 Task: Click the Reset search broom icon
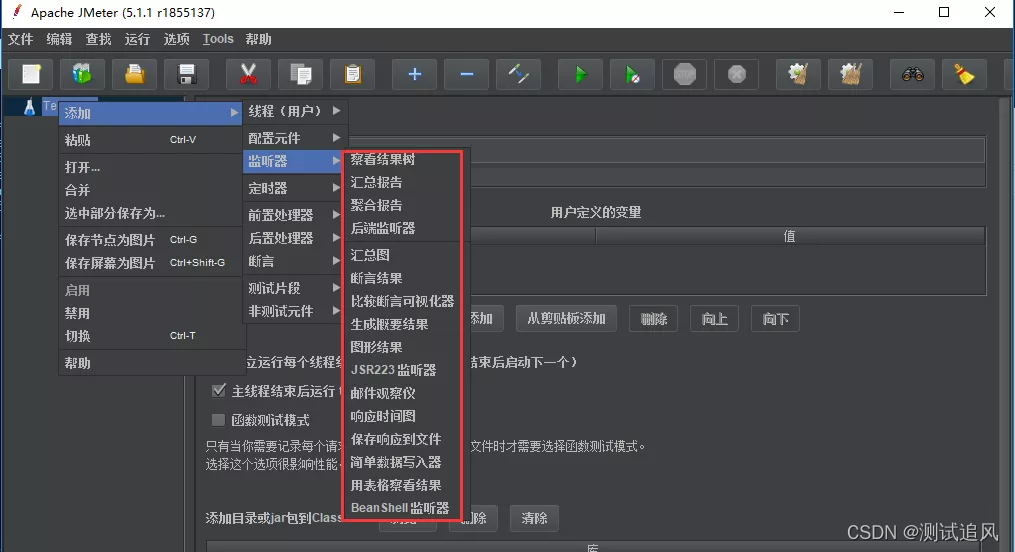point(965,74)
